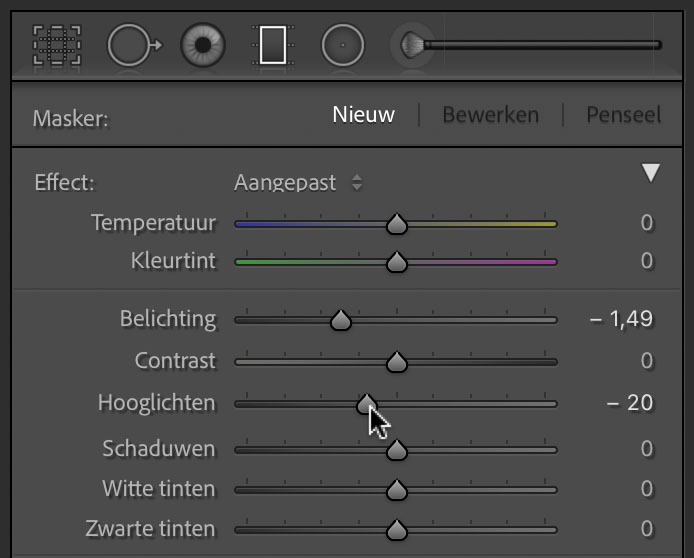Screen dimensions: 694x558
Task: Click the Belichting slider handle
Action: [x=341, y=320]
